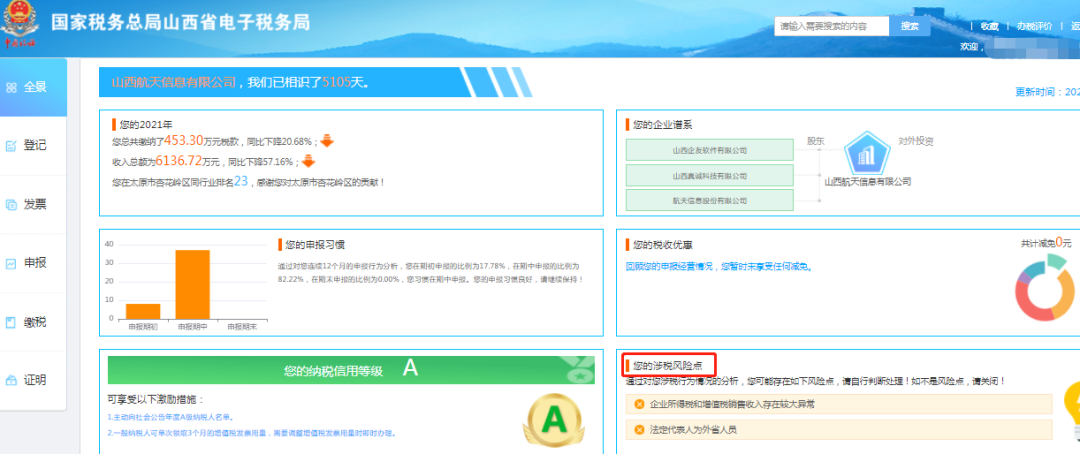Open the 申报 declaration sidebar tab
The image size is (1080, 454).
[33, 263]
